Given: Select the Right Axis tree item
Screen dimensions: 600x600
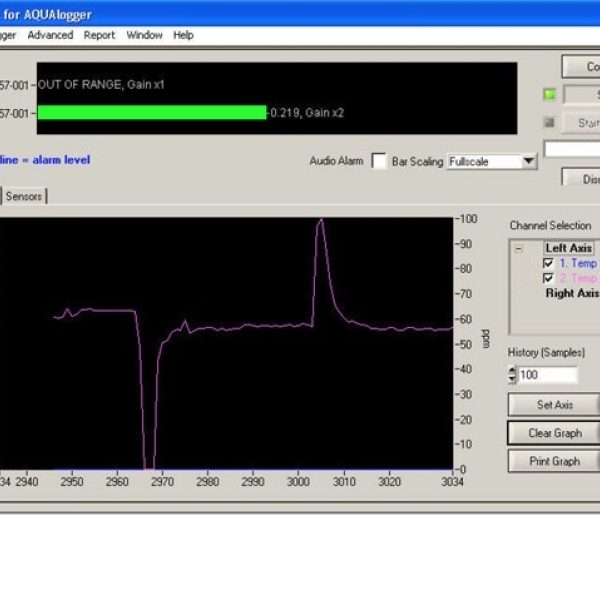Looking at the screenshot, I should (572, 293).
